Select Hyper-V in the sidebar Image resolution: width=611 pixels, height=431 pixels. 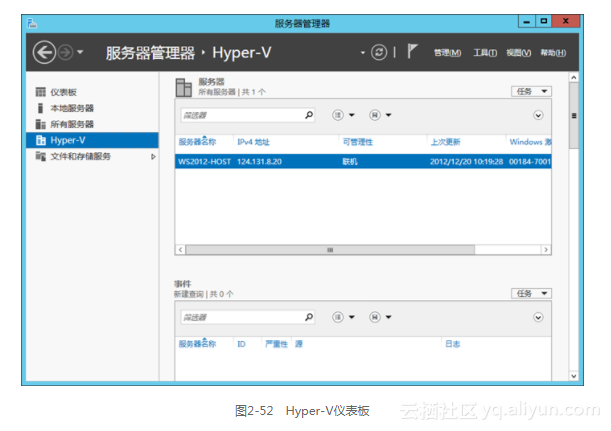pyautogui.click(x=92, y=140)
